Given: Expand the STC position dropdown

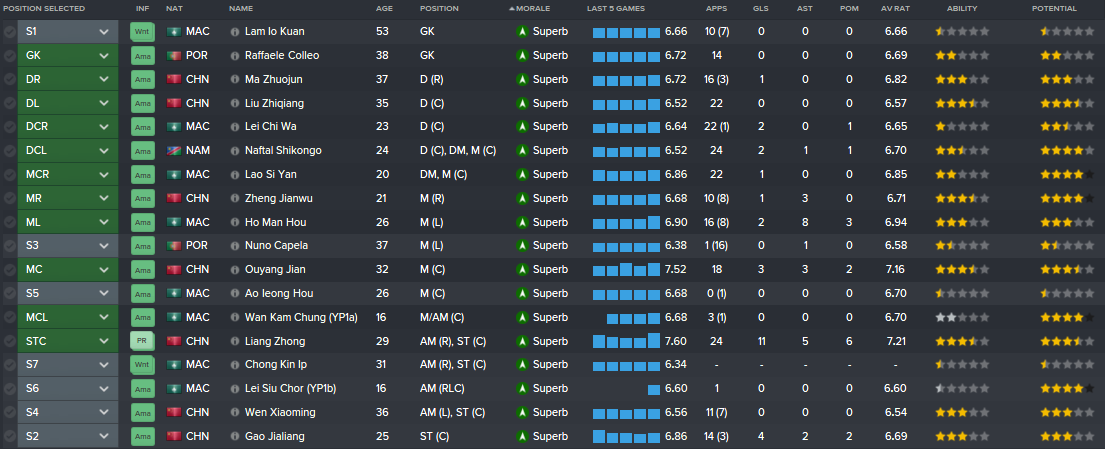Looking at the screenshot, I should coord(68,341).
